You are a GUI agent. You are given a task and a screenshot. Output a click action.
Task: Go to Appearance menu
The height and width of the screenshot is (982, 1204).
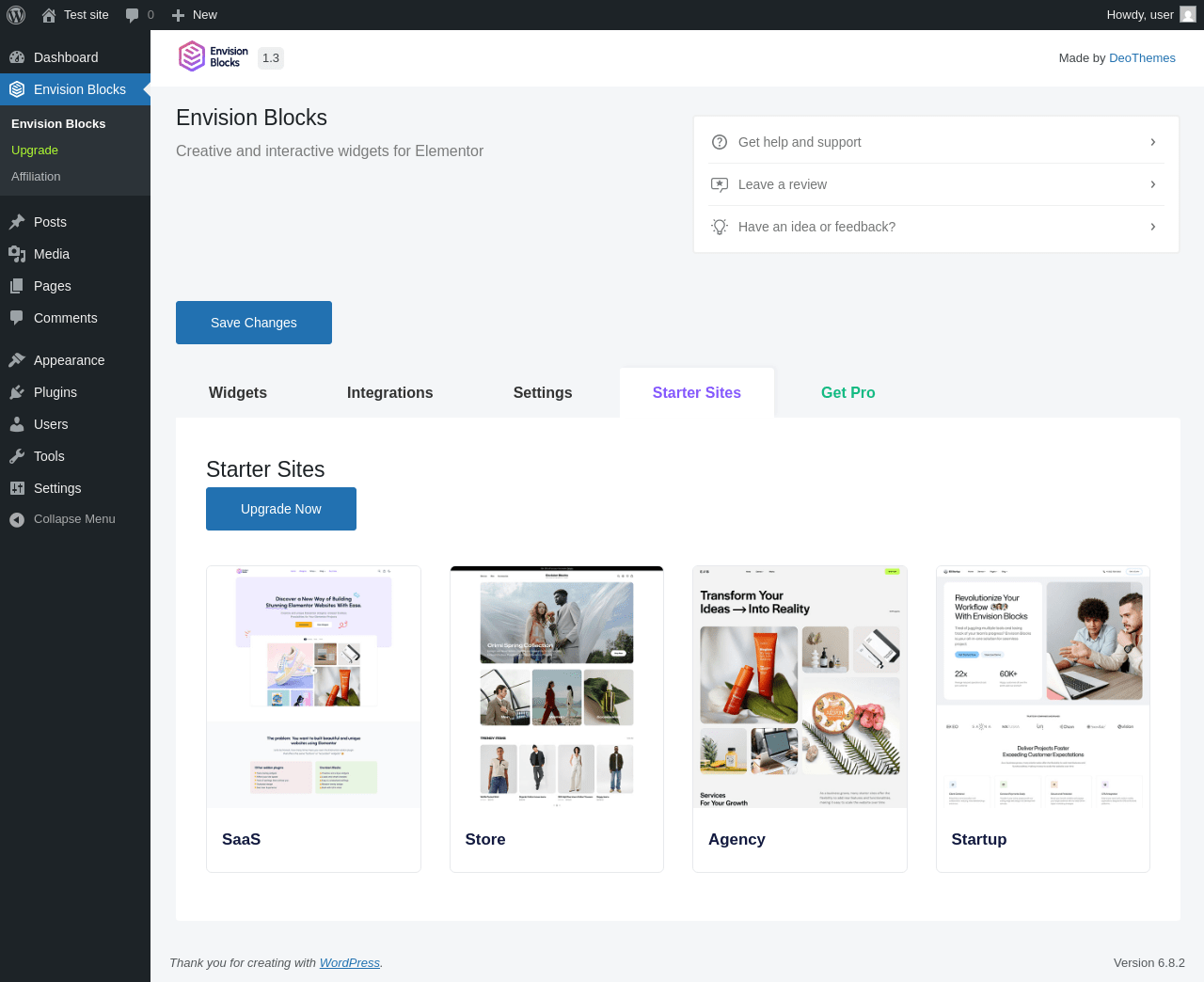coord(75,360)
